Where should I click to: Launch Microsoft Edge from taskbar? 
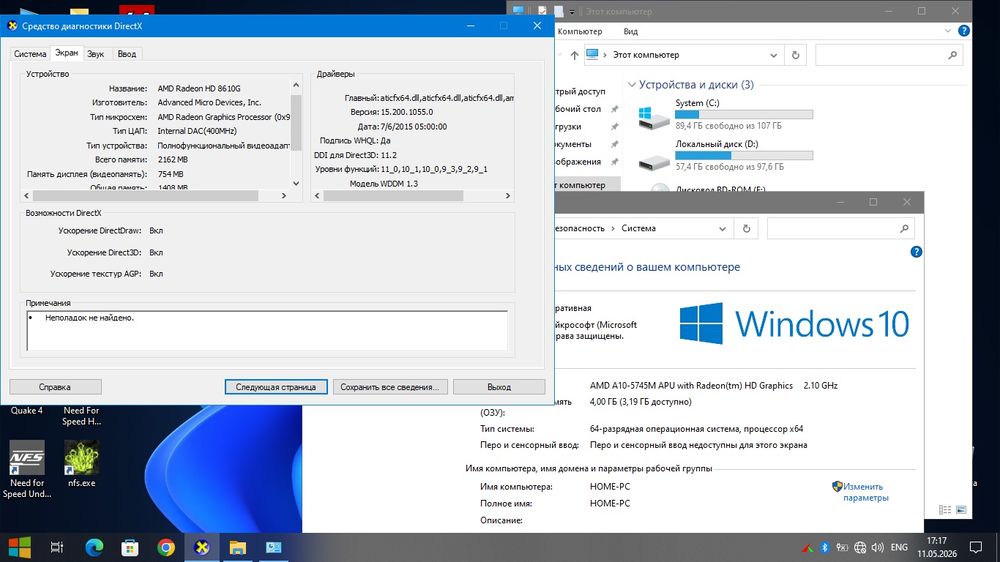[94, 547]
